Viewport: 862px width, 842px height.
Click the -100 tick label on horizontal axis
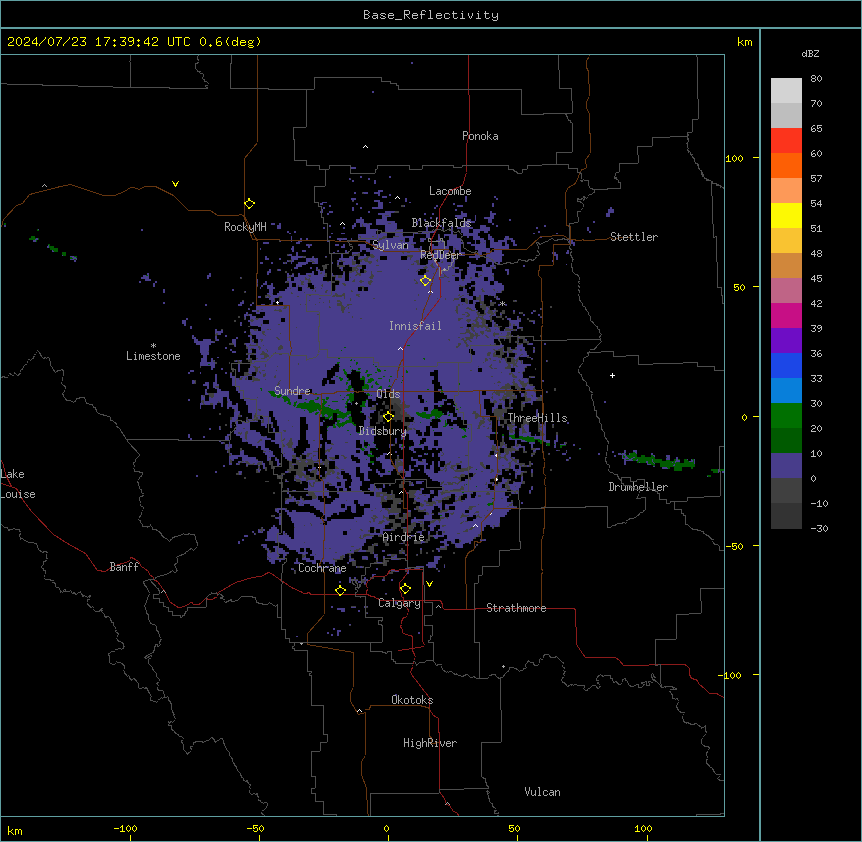125,828
